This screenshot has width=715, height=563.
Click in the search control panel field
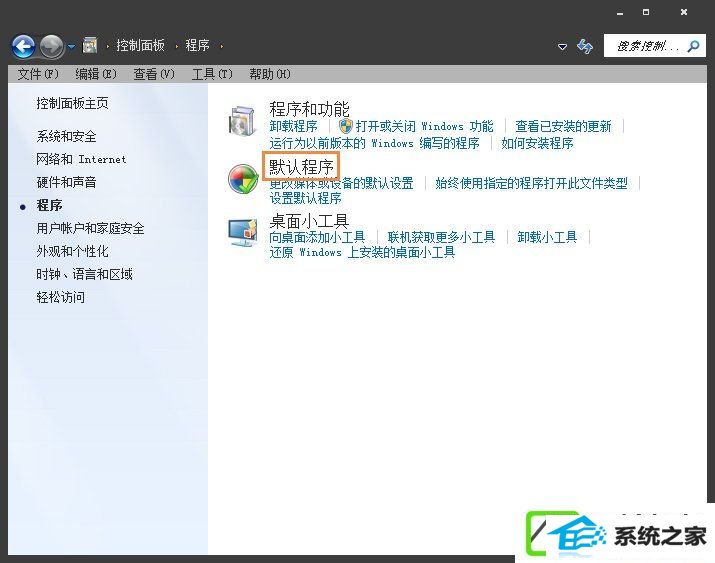[x=647, y=46]
